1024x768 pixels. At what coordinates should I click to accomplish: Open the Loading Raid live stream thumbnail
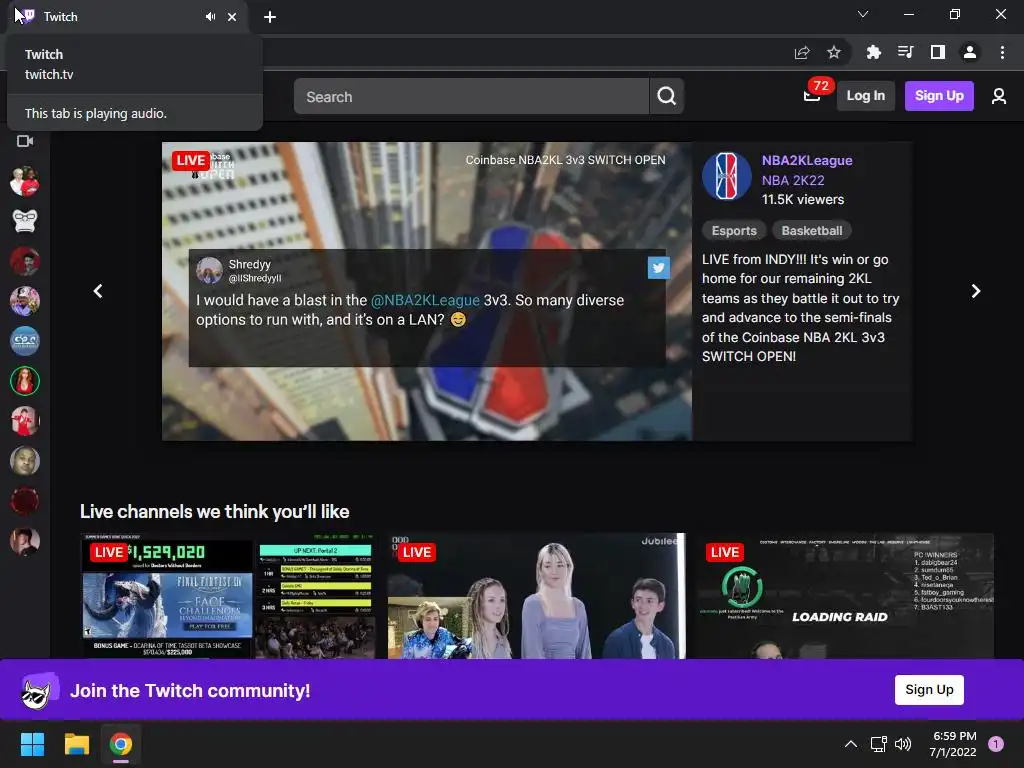click(845, 596)
